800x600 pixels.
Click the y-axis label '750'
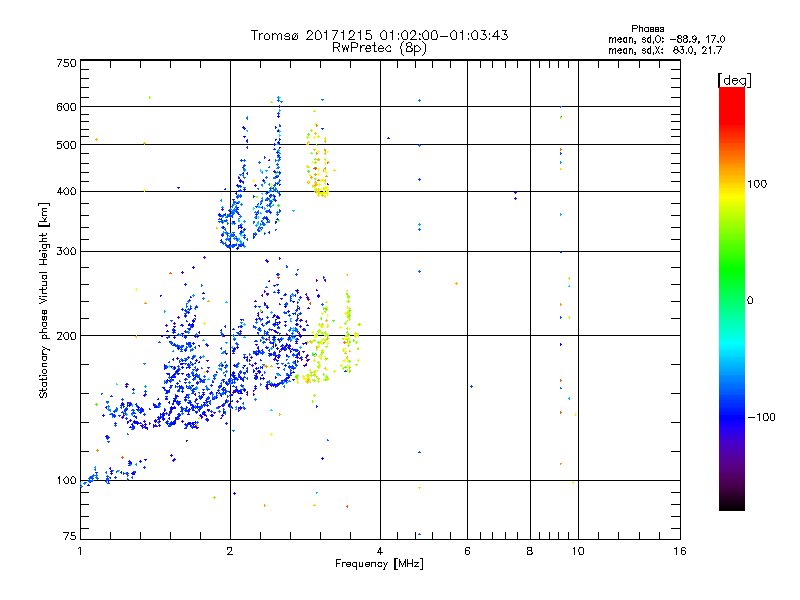click(67, 63)
